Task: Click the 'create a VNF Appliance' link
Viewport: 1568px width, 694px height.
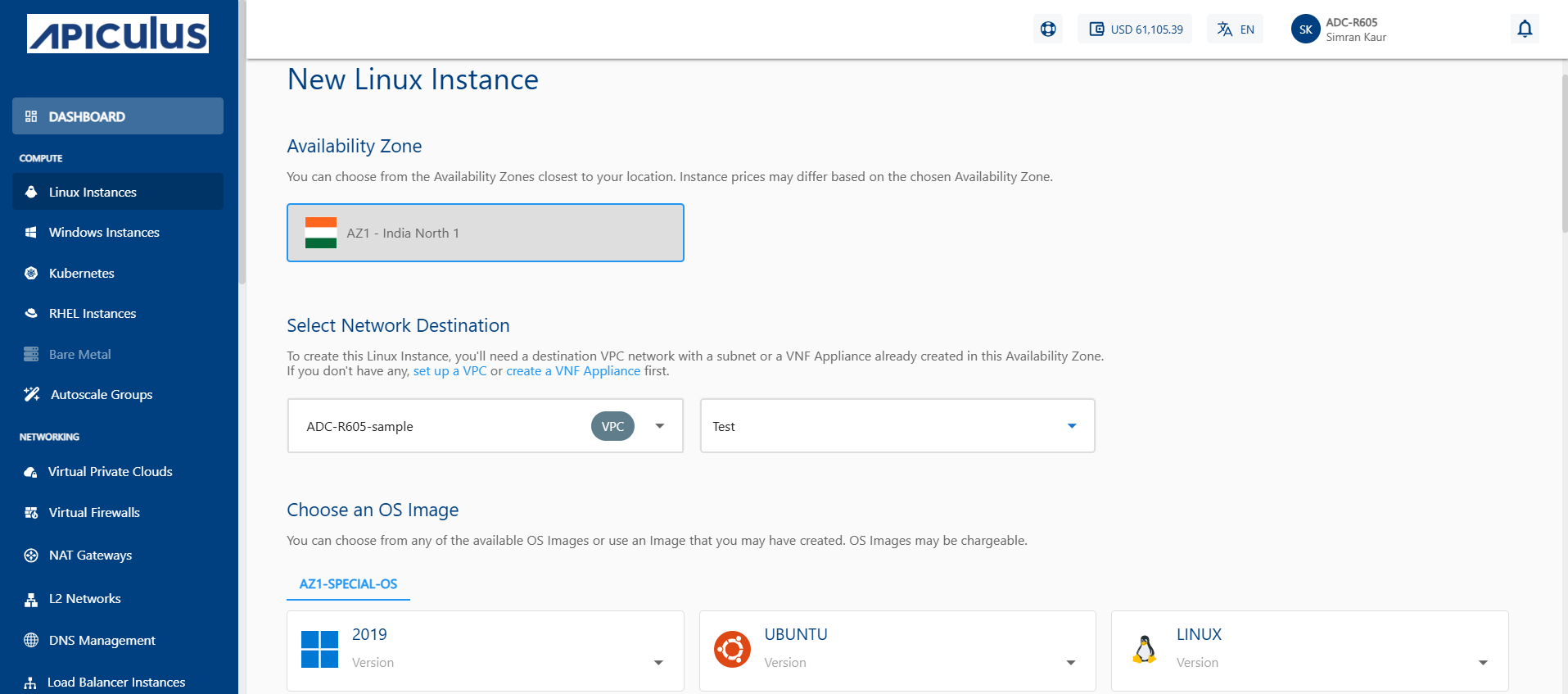Action: (x=573, y=371)
